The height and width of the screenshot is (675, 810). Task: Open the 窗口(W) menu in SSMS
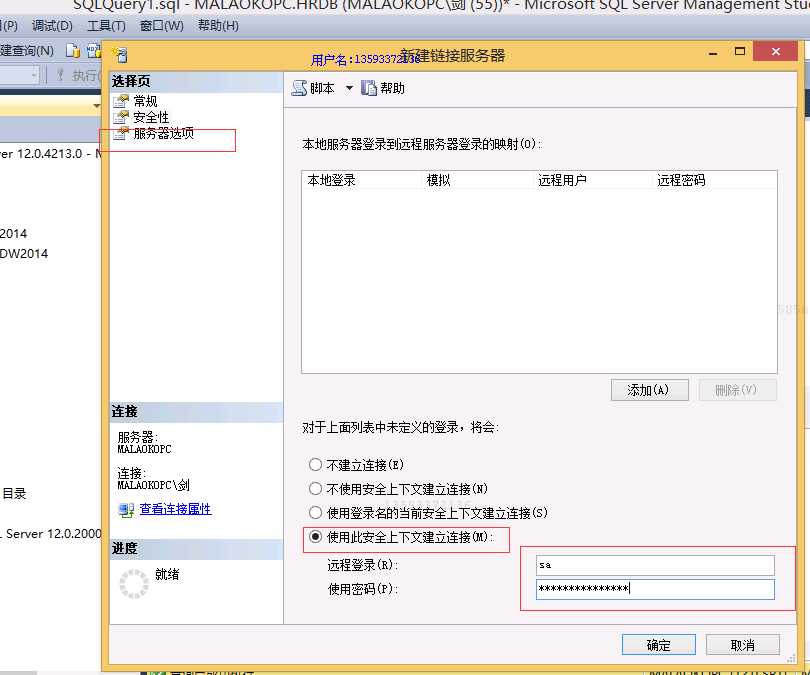click(x=162, y=25)
